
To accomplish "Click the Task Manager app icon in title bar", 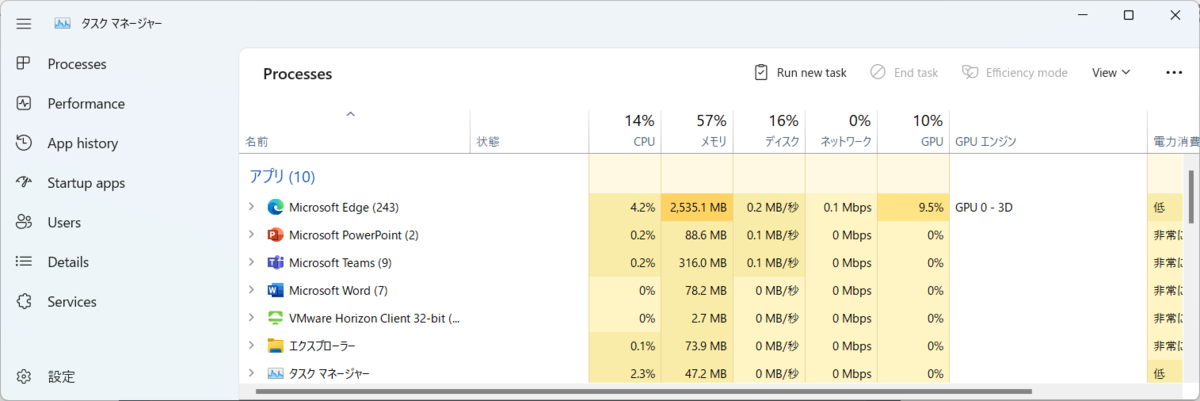I will click(x=62, y=23).
